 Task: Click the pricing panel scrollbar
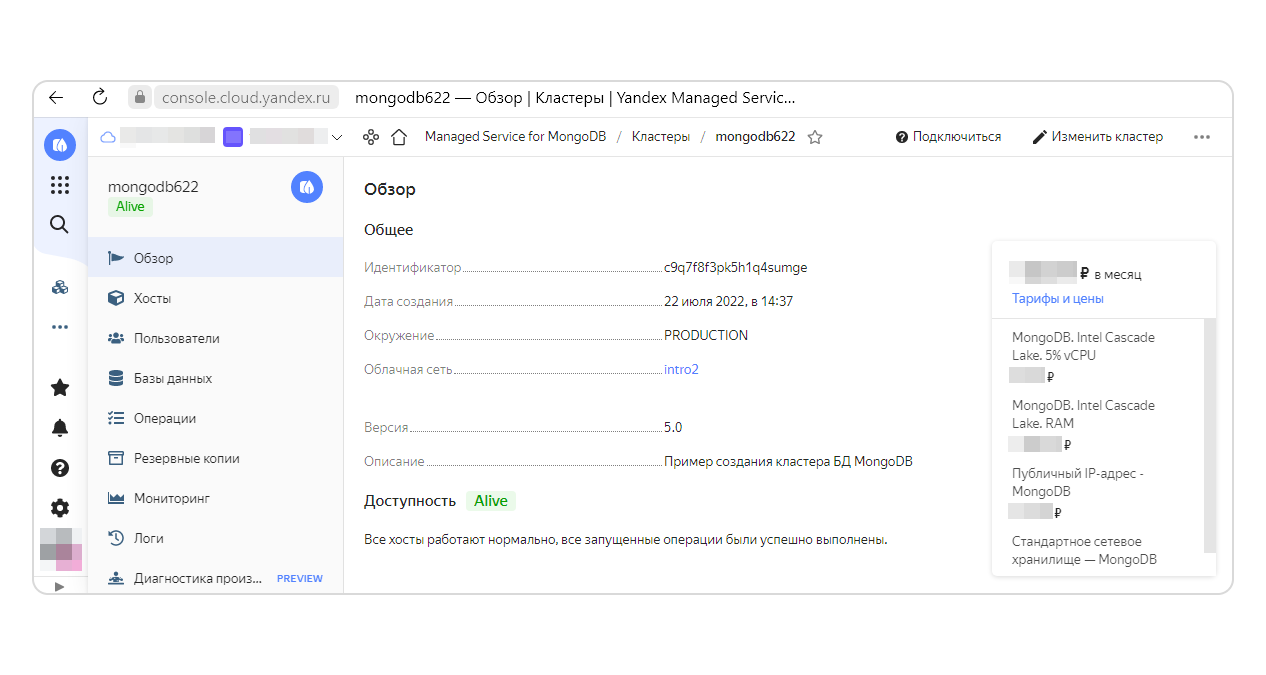pos(1210,435)
